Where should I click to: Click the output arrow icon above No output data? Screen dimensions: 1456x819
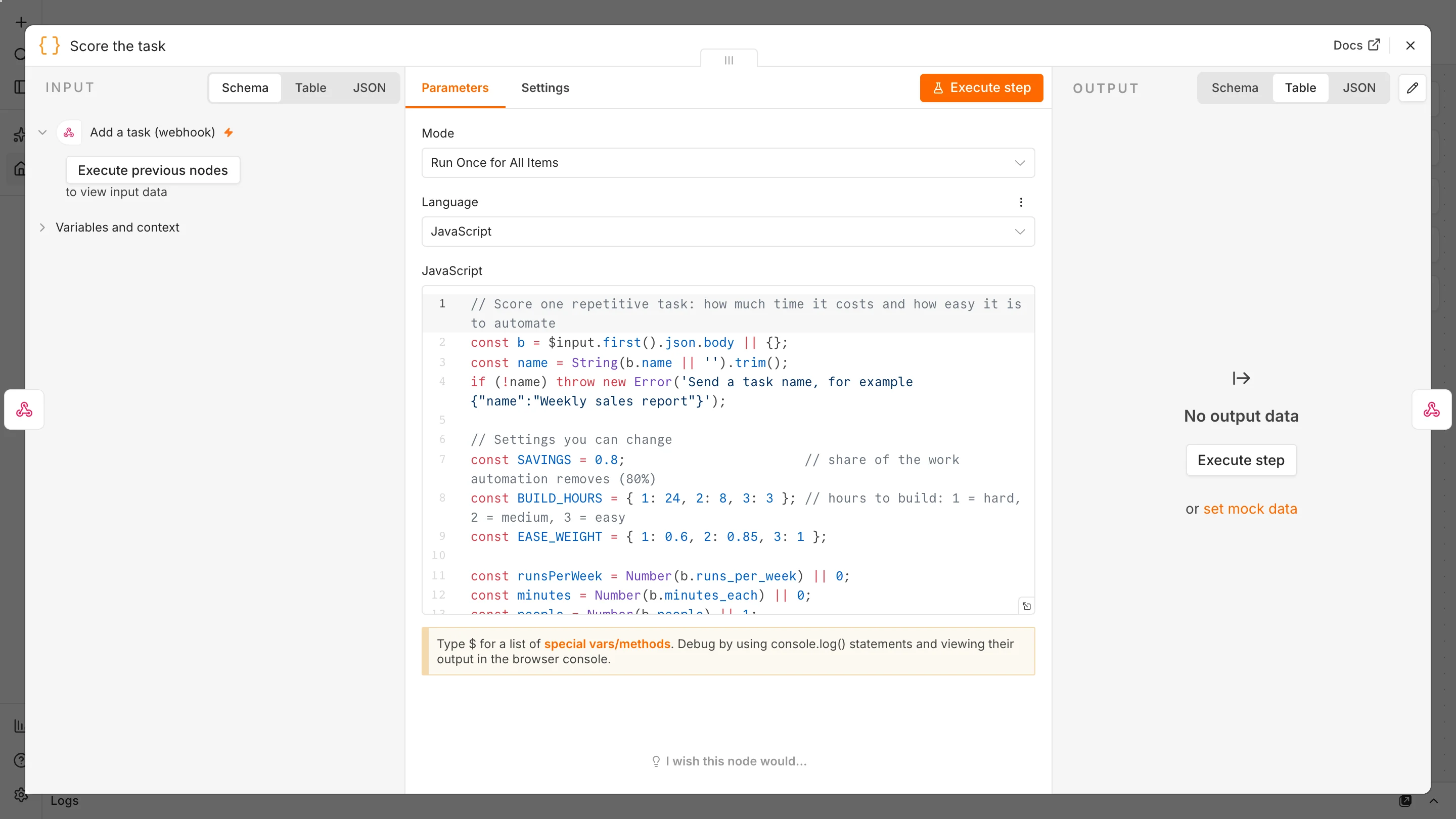1241,378
